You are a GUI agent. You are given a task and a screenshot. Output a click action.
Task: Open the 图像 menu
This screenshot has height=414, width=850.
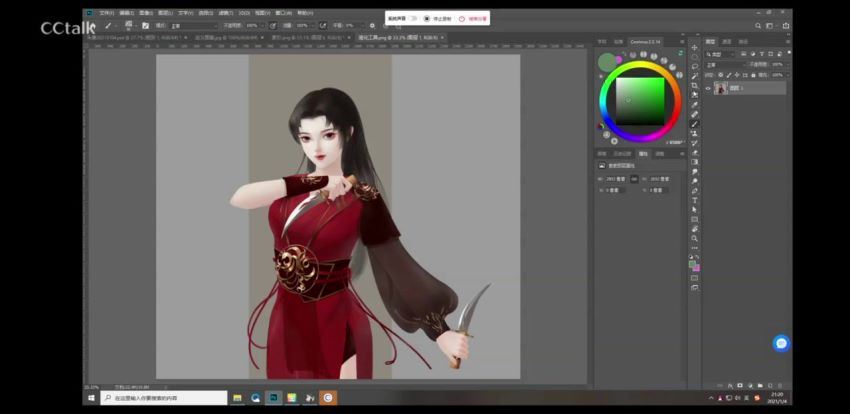(146, 13)
